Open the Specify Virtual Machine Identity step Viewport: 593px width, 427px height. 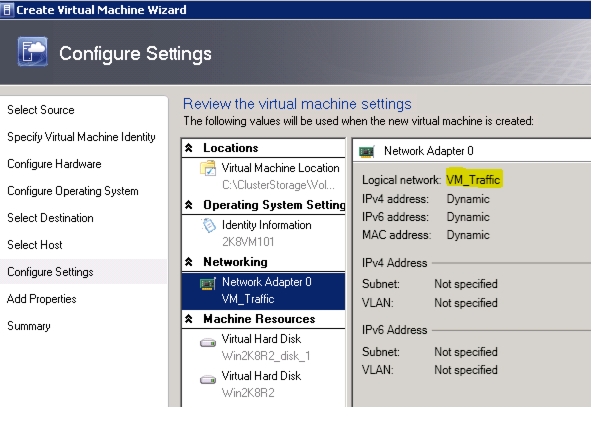(81, 137)
